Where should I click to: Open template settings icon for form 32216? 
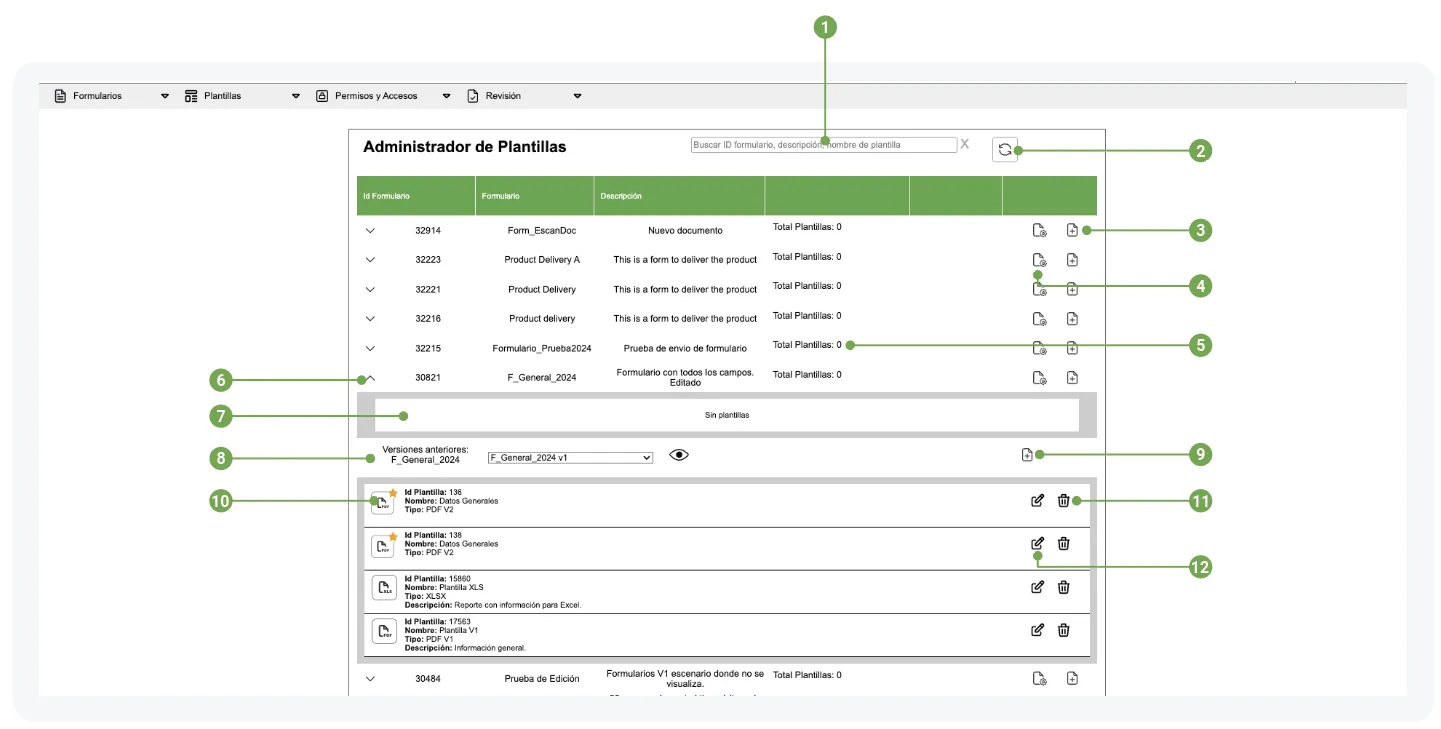click(x=1040, y=319)
